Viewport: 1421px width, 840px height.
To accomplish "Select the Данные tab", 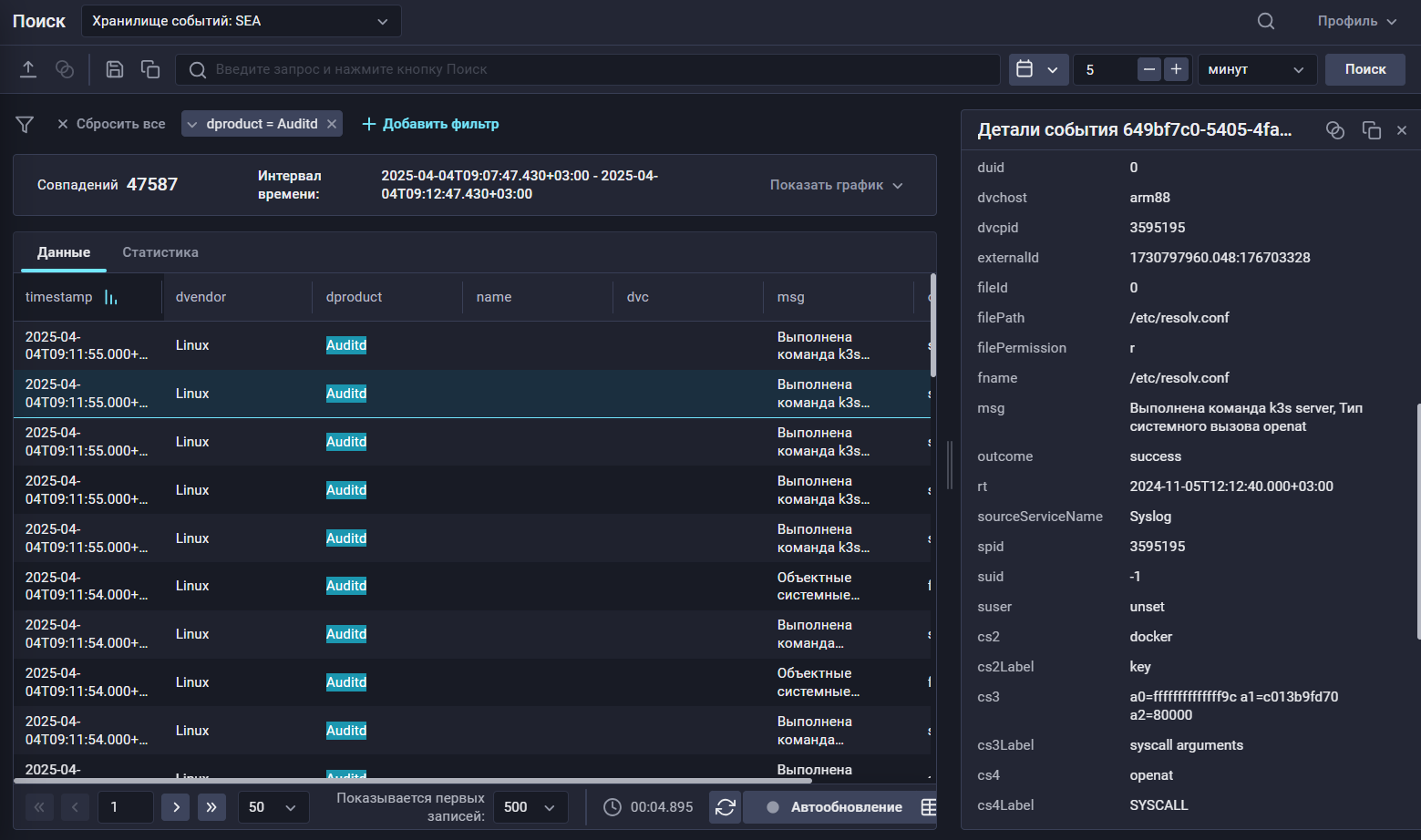I will 63,252.
